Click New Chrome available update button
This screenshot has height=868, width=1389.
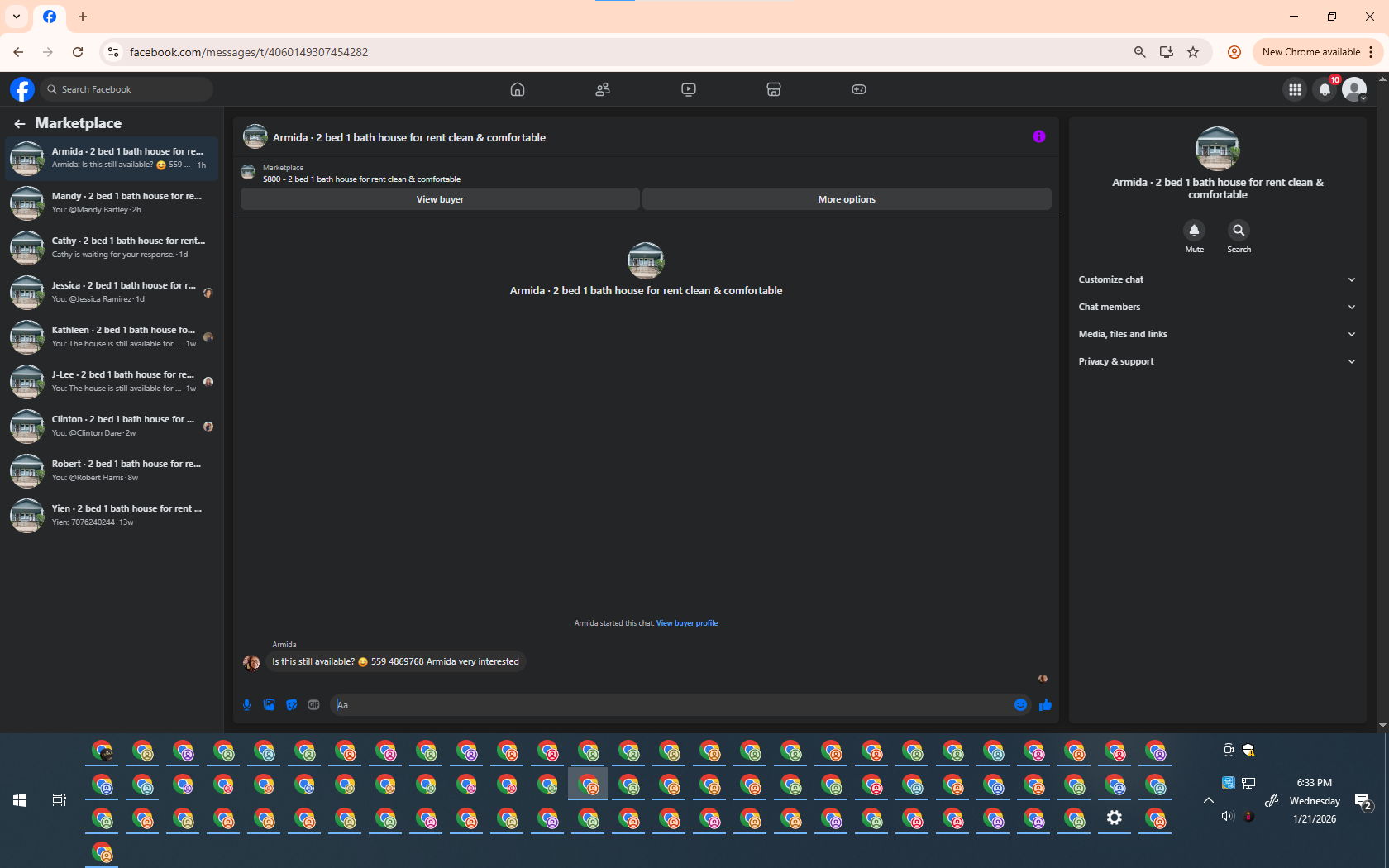(x=1311, y=52)
